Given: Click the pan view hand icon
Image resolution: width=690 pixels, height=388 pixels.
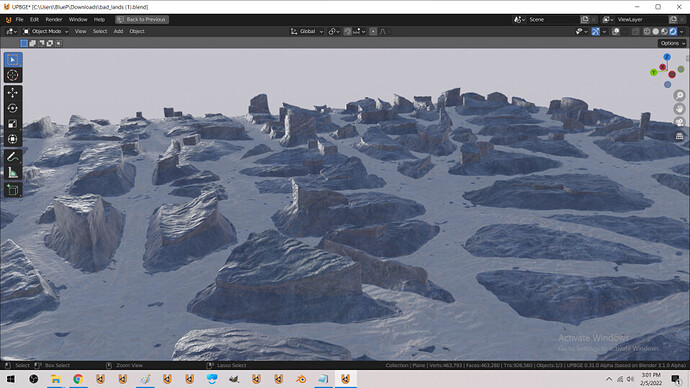Looking at the screenshot, I should click(679, 109).
